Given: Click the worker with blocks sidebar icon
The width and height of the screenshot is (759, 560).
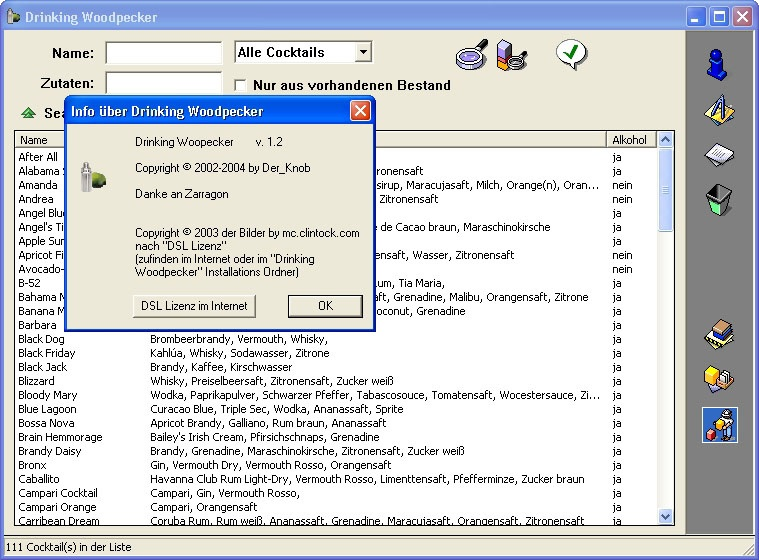Looking at the screenshot, I should [720, 425].
